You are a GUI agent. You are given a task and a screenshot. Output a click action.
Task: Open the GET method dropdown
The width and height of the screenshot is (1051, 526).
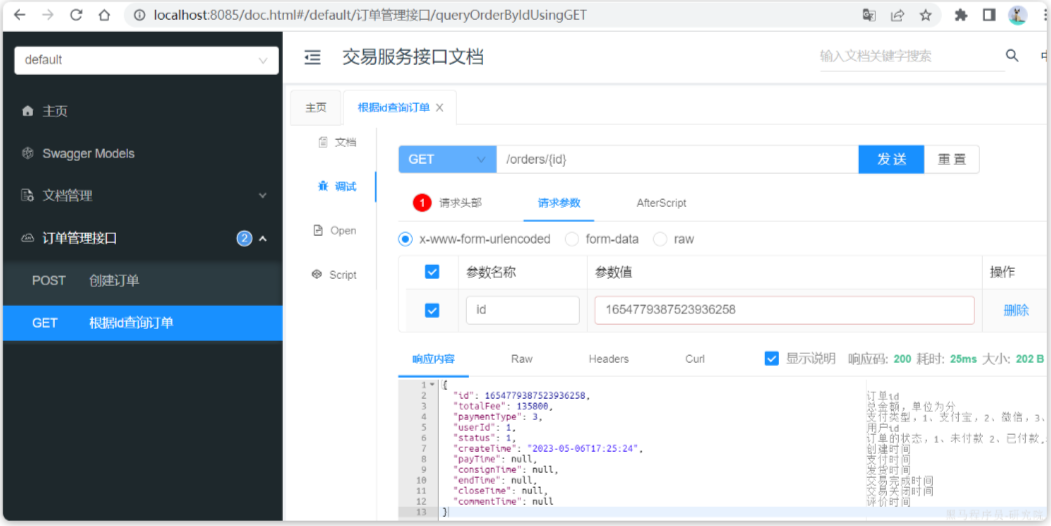447,159
